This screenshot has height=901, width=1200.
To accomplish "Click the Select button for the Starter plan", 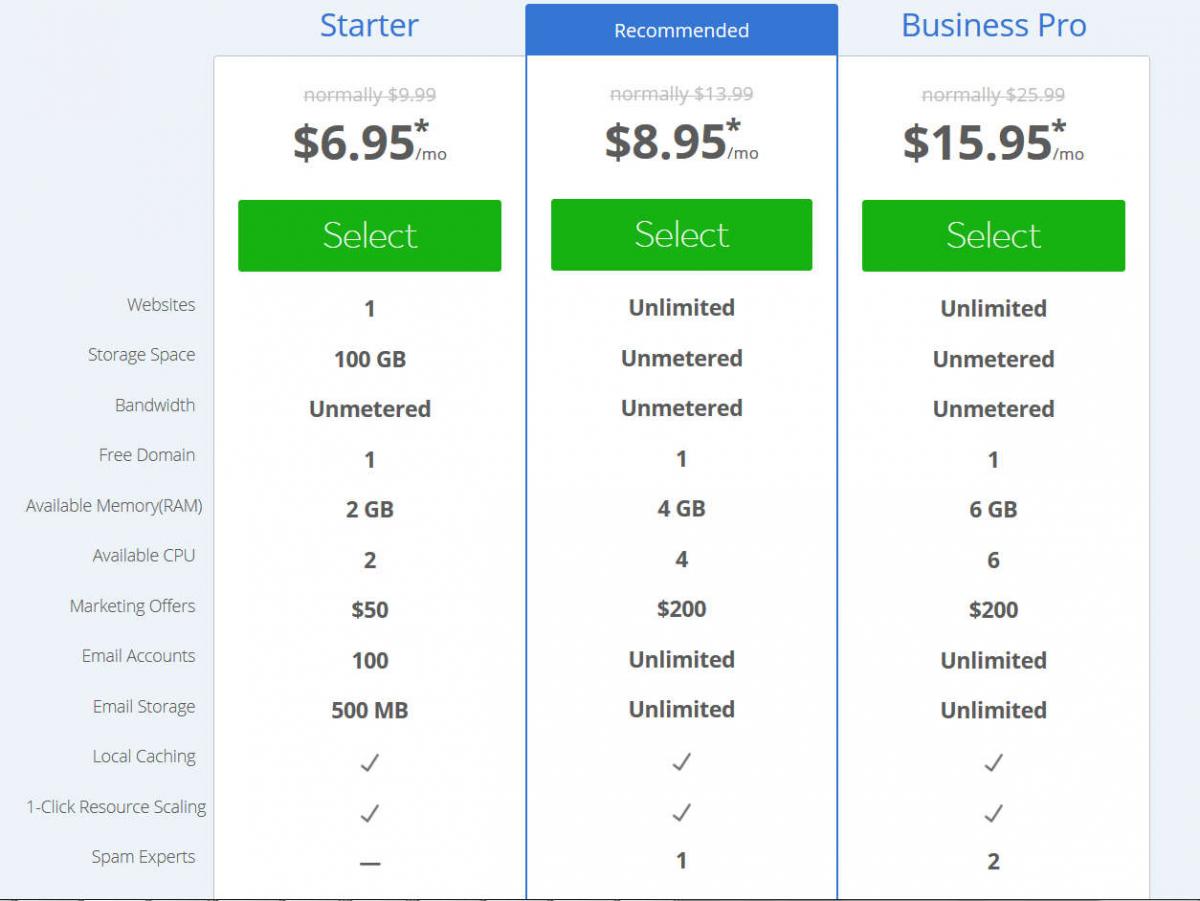I will 369,235.
